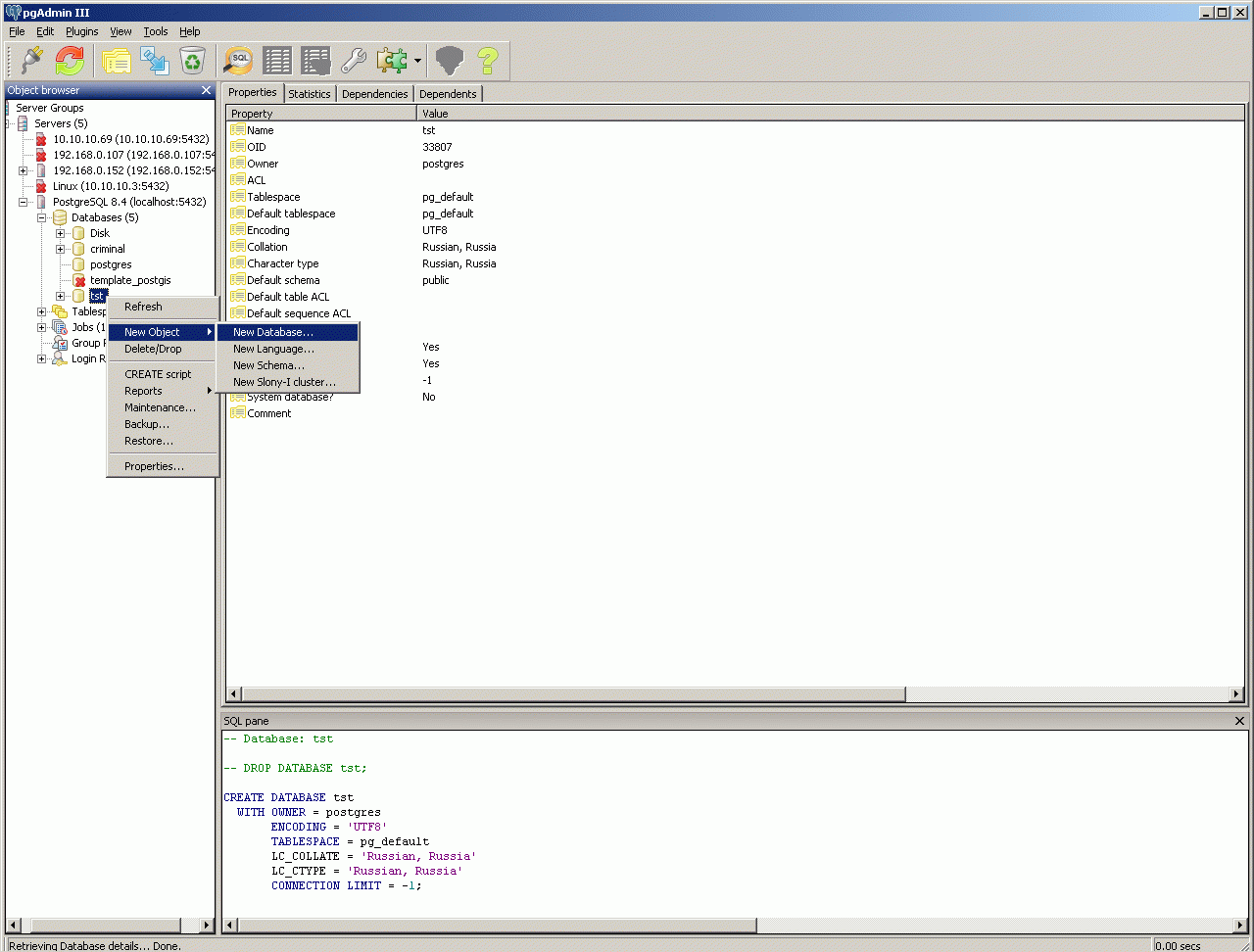Select the Linux (10.10.10.3:5432) server
This screenshot has width=1254, height=952.
[x=111, y=186]
